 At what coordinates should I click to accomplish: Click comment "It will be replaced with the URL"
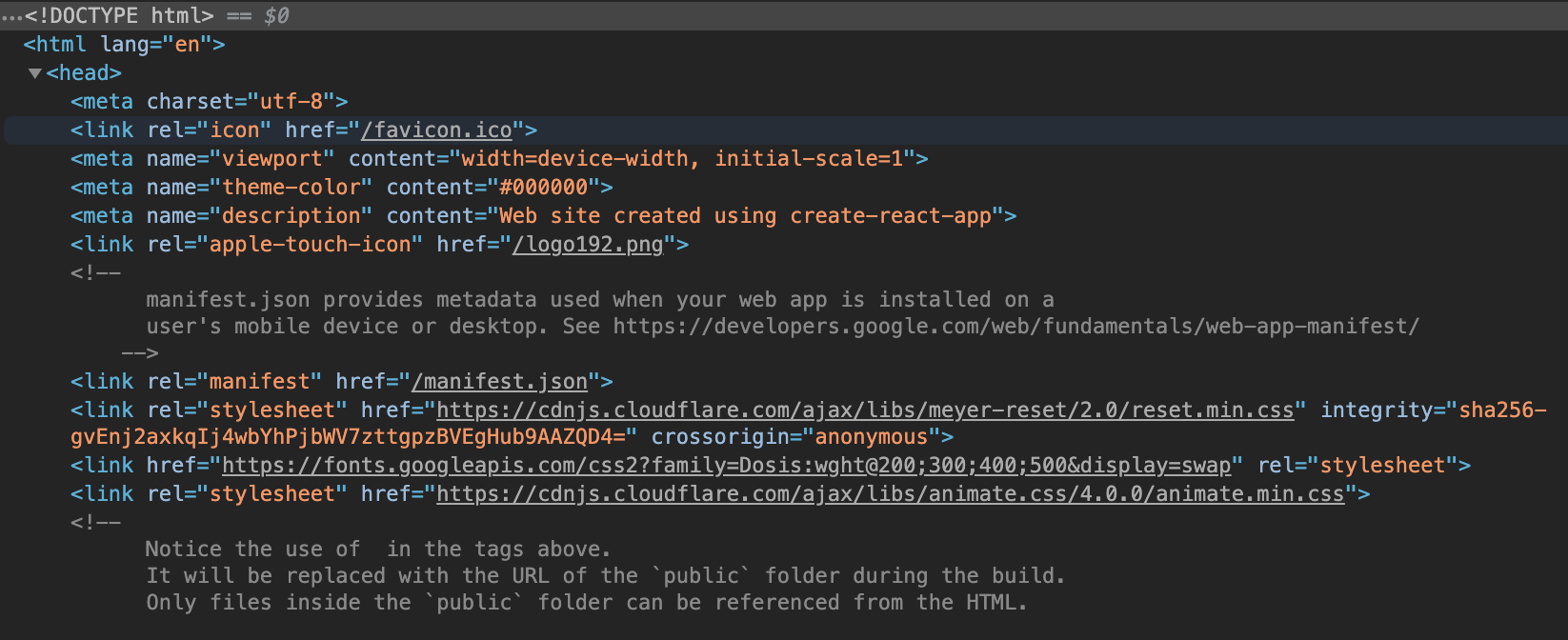pos(605,576)
